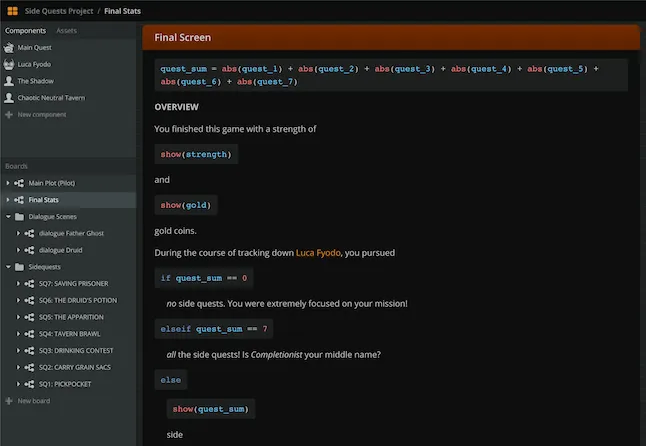646x446 pixels.
Task: Open SQ4: TAVERN BRAWL board
Action: tap(70, 334)
